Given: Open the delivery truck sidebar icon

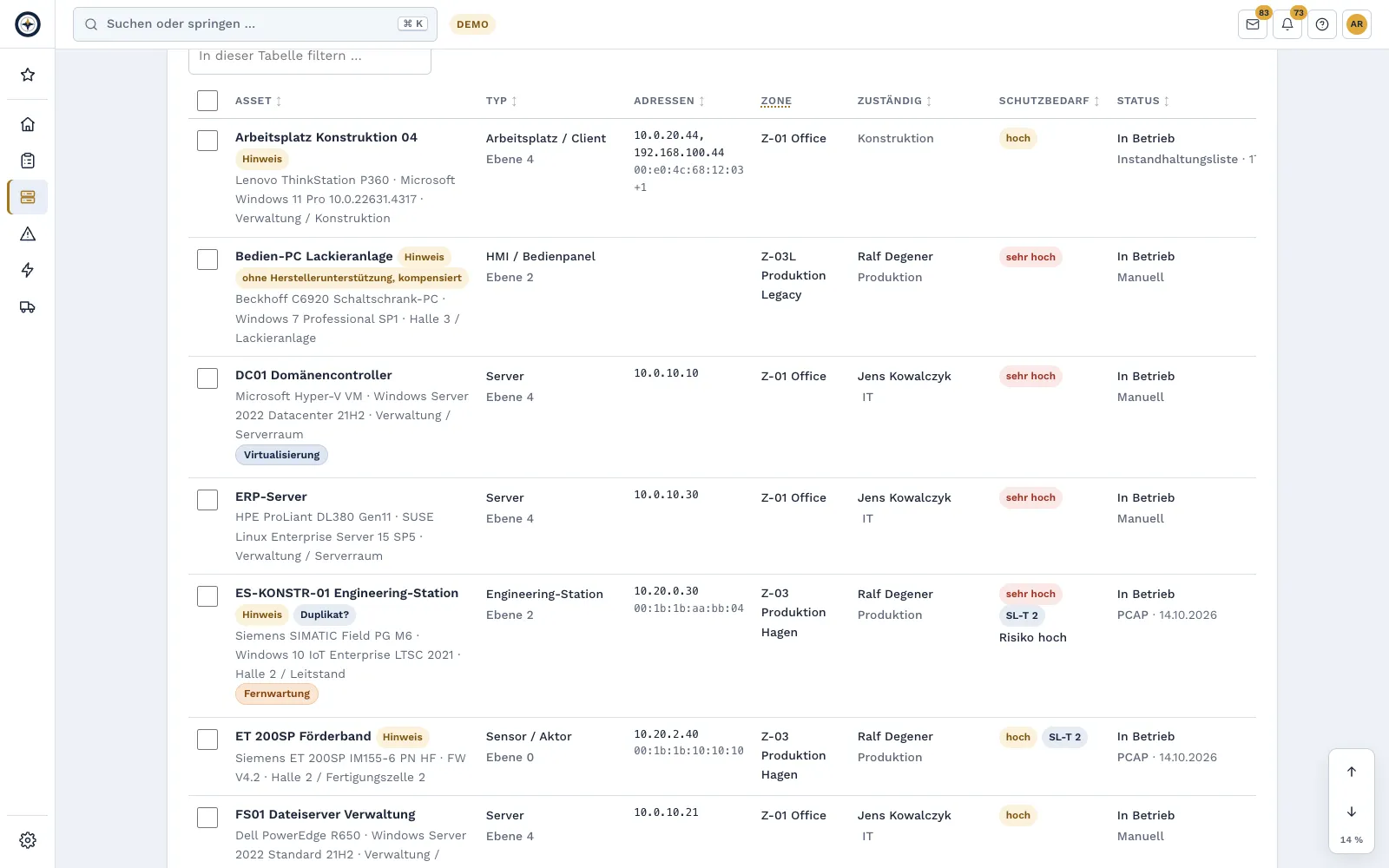Looking at the screenshot, I should (28, 306).
